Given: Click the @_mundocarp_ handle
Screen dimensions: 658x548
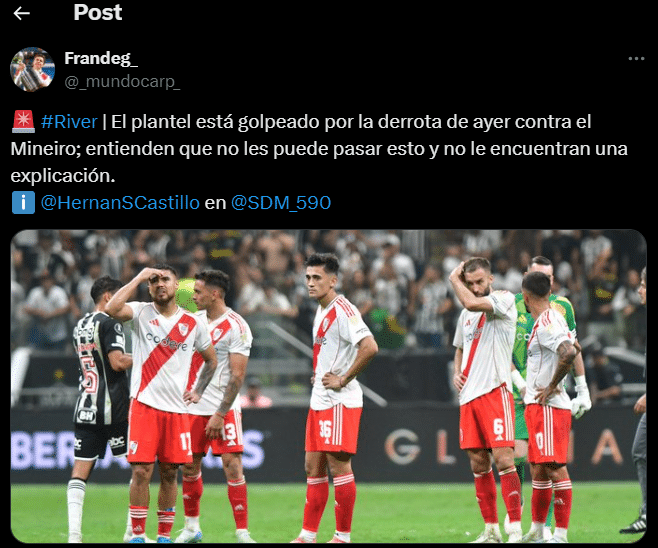Looking at the screenshot, I should (122, 81).
